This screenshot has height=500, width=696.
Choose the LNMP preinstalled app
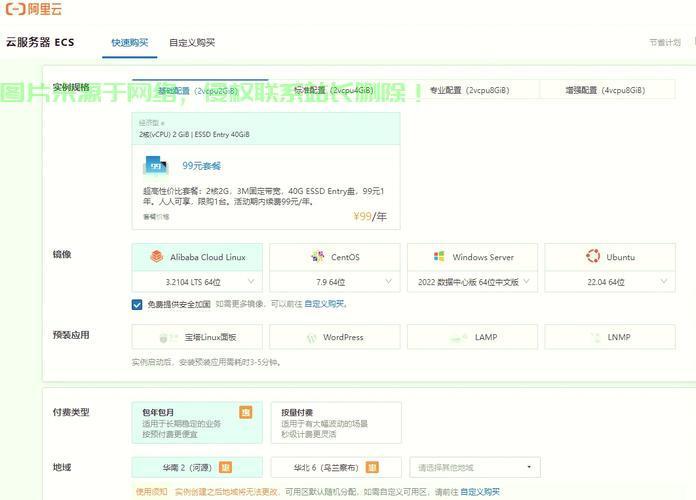(x=610, y=337)
